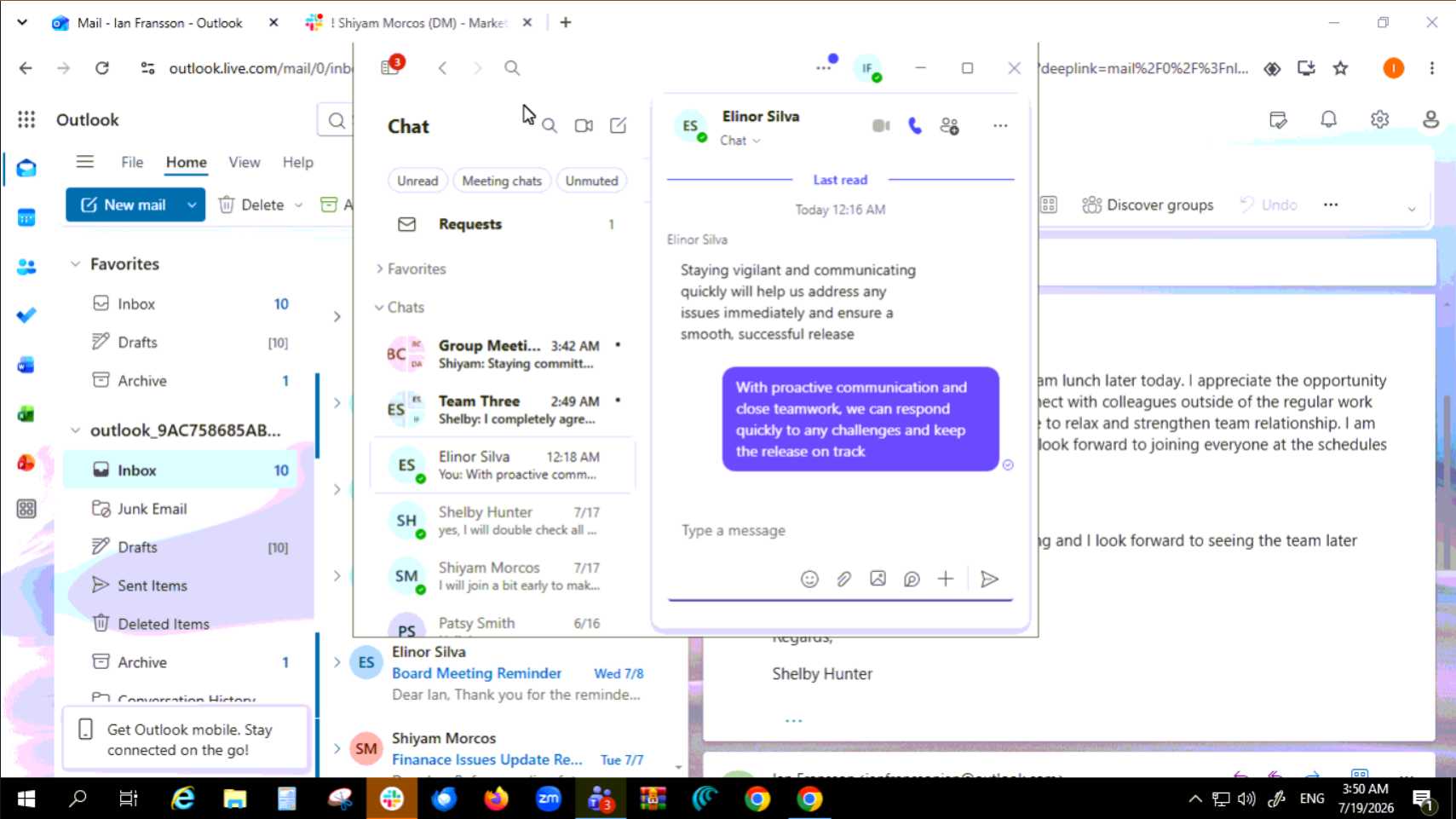Filter chats by Unread
1456x819 pixels.
point(417,181)
